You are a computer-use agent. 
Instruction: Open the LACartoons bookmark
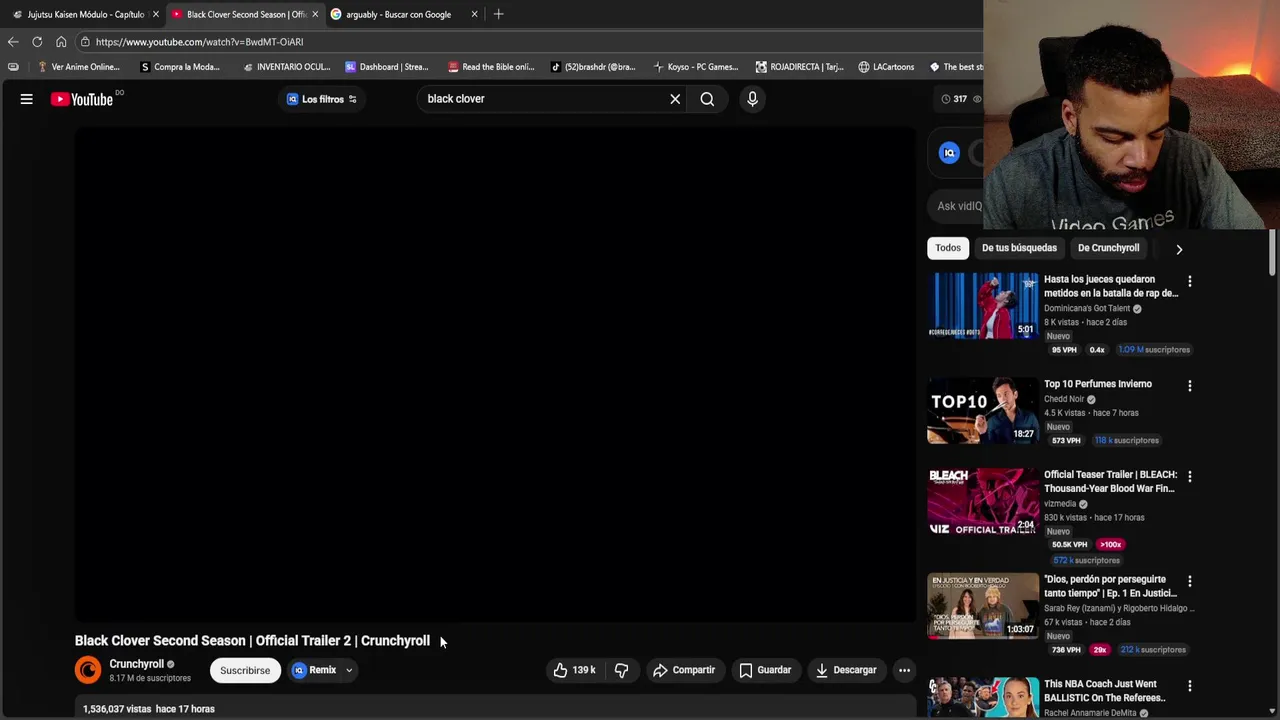pos(886,67)
